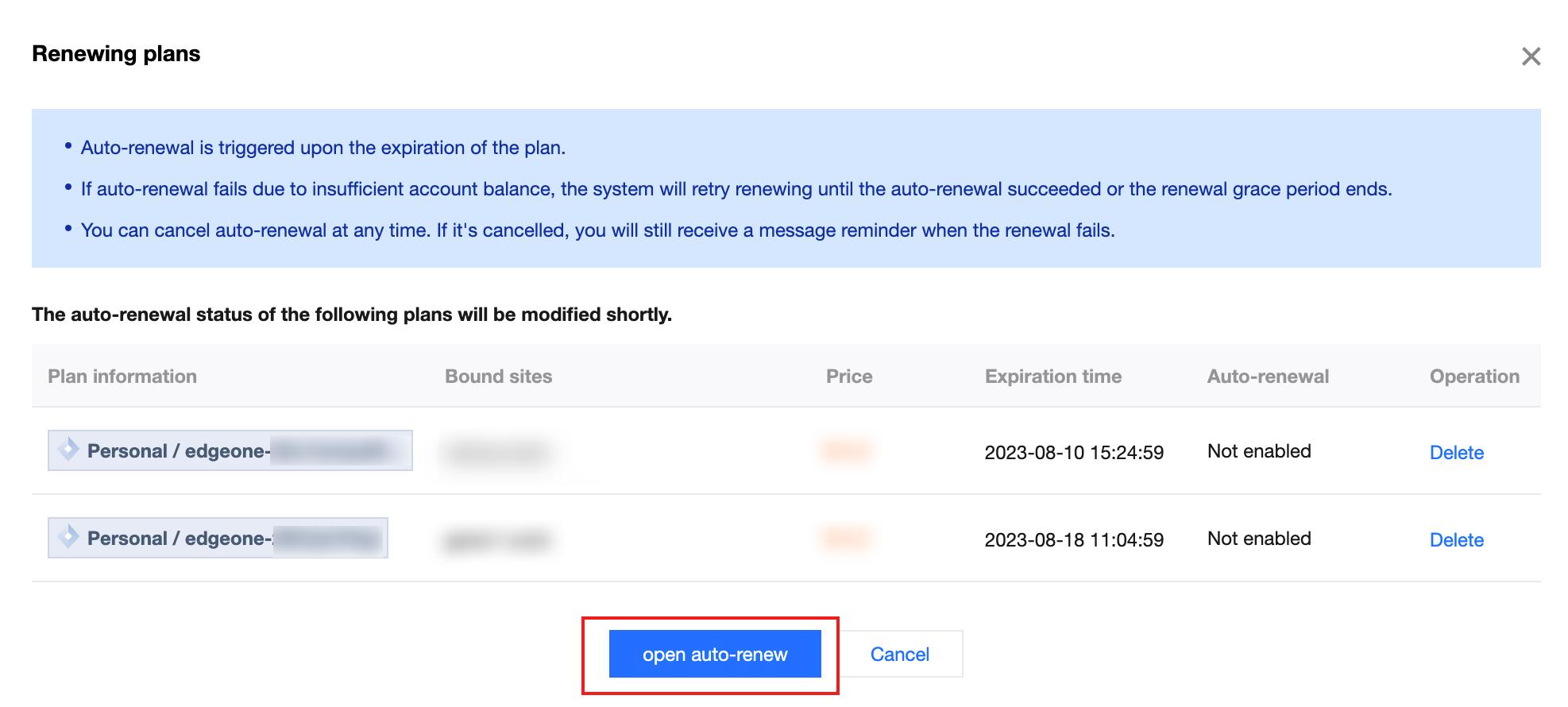Image resolution: width=1568 pixels, height=707 pixels.
Task: Click the diamond icon of the plan expiring 2023-08-18
Action: [x=68, y=537]
